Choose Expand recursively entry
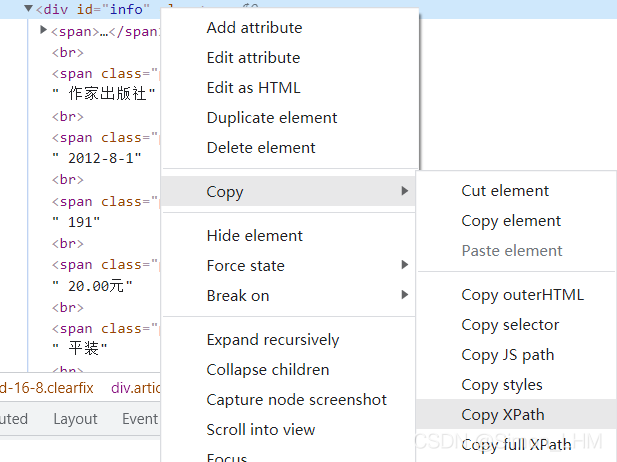Screen dimensions: 617x462 coord(273,340)
